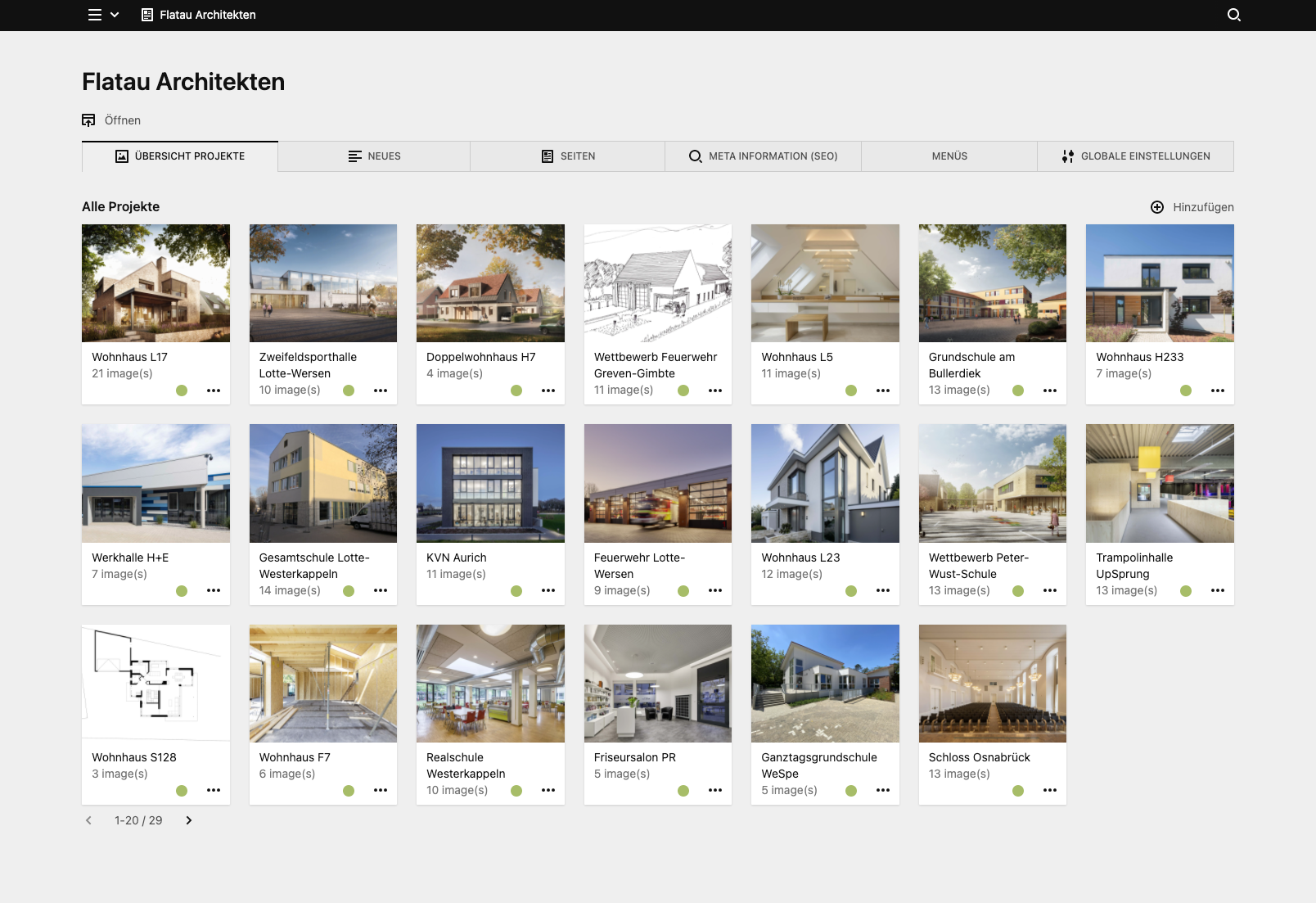Click the Trampolinhalle UpSprung title
Screen dimensions: 1316x903
click(1134, 566)
